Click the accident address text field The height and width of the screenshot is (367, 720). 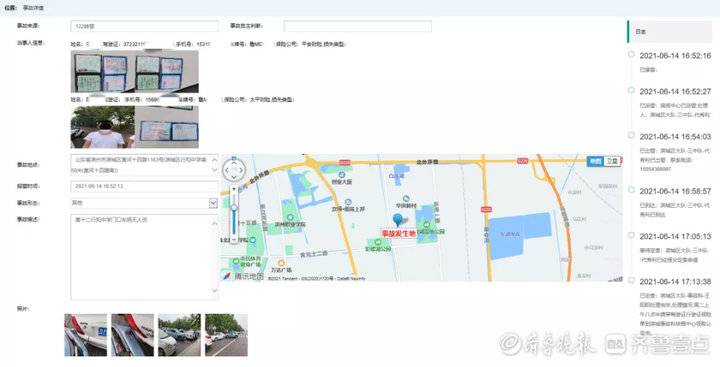145,164
